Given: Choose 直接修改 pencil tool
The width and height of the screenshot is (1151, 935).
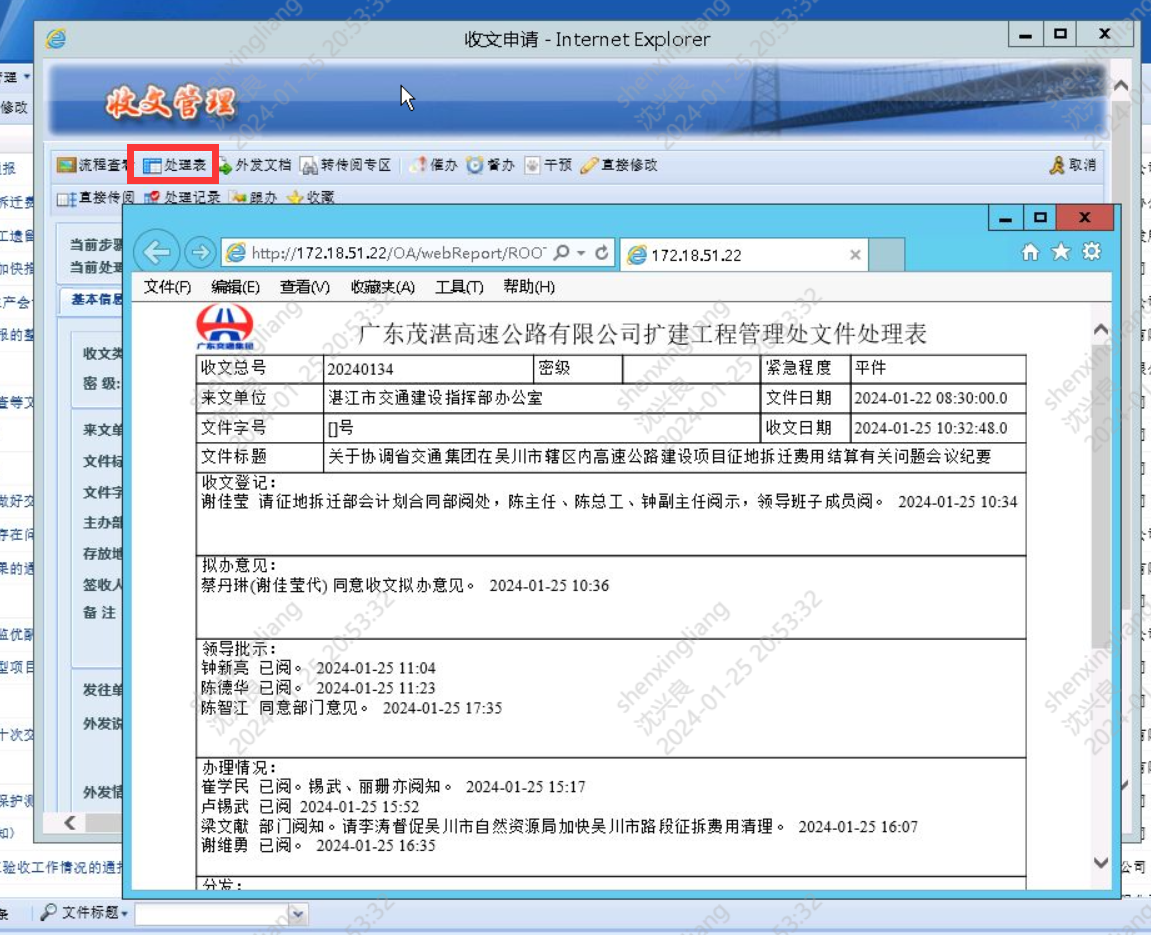Looking at the screenshot, I should pyautogui.click(x=619, y=165).
